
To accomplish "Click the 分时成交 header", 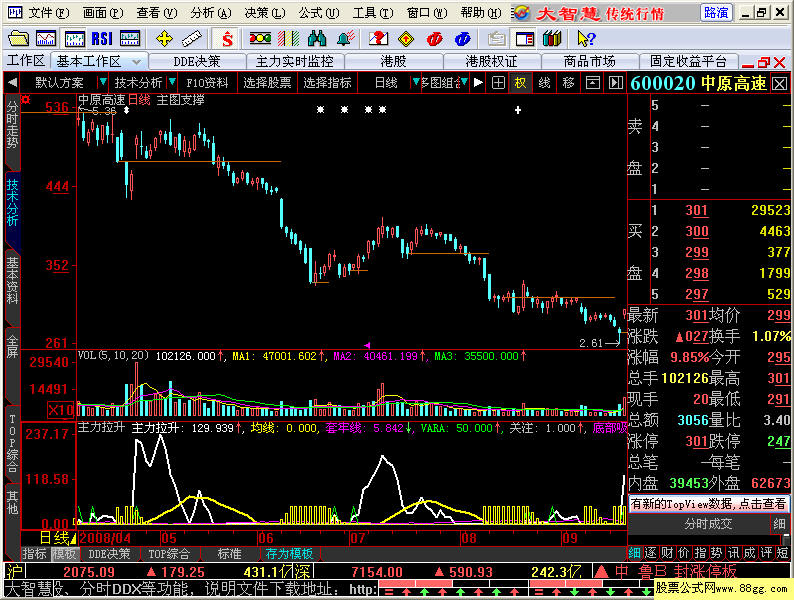I will pos(708,524).
